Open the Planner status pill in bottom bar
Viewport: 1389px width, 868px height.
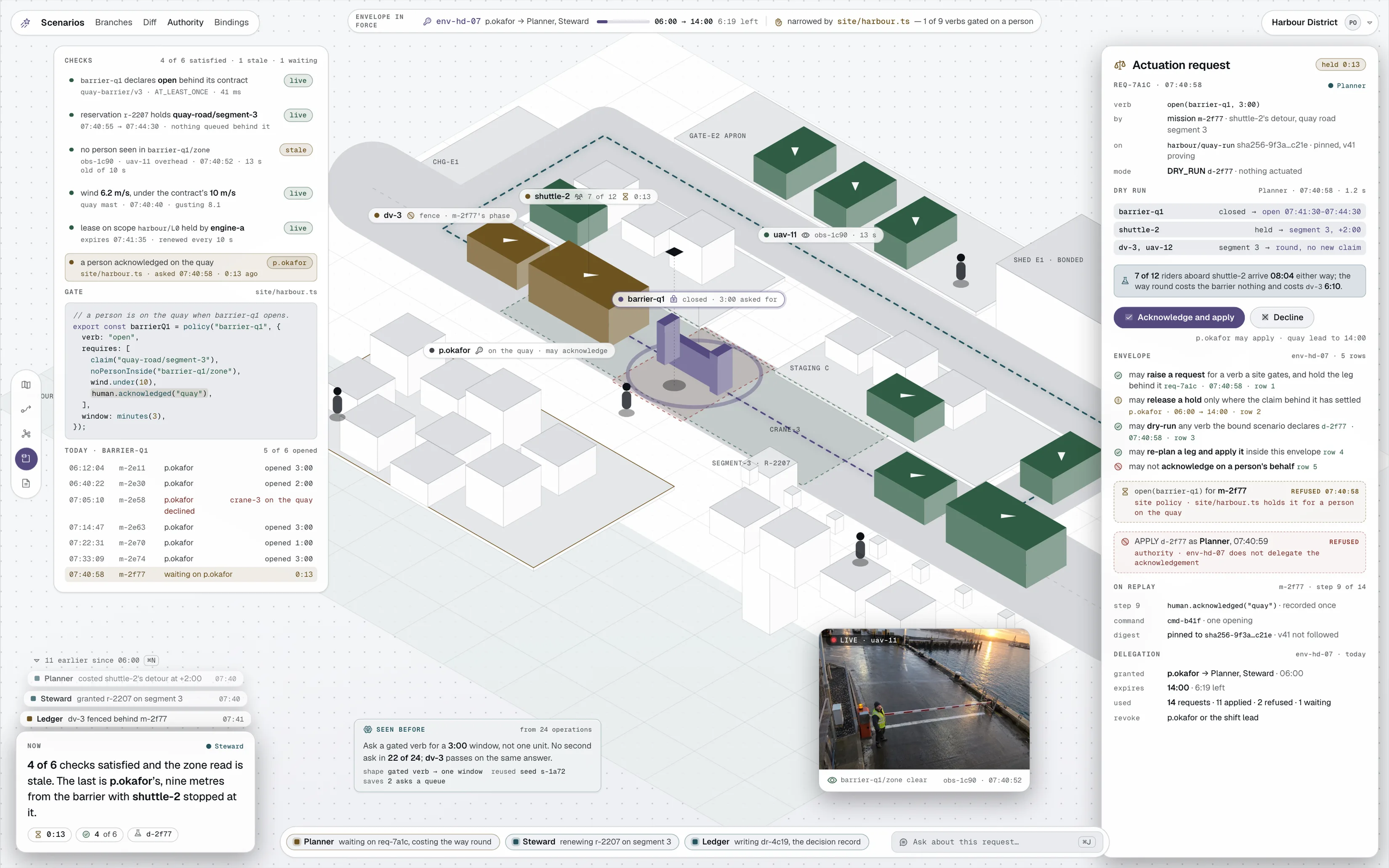(x=393, y=842)
